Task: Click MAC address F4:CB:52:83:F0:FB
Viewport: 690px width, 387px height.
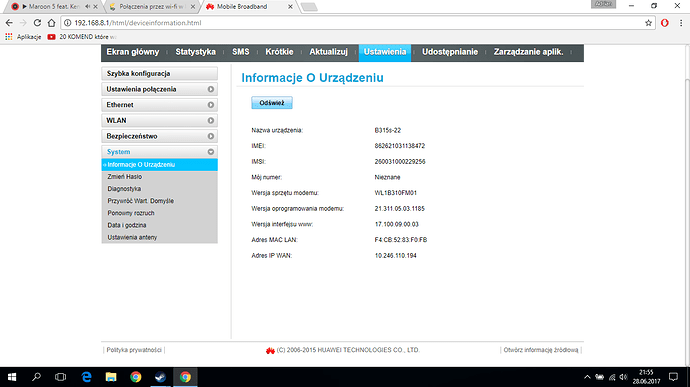Action: 400,240
